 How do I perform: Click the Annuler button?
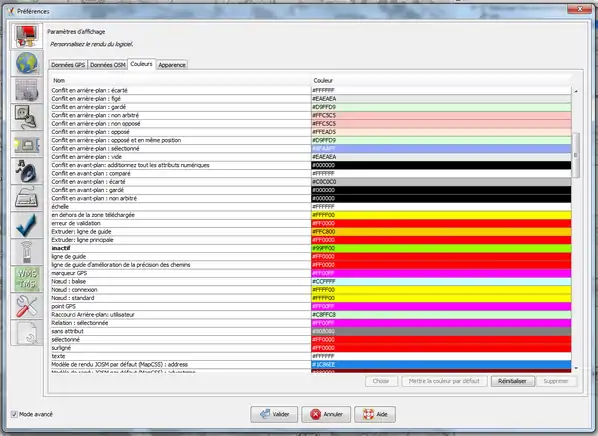coord(326,414)
